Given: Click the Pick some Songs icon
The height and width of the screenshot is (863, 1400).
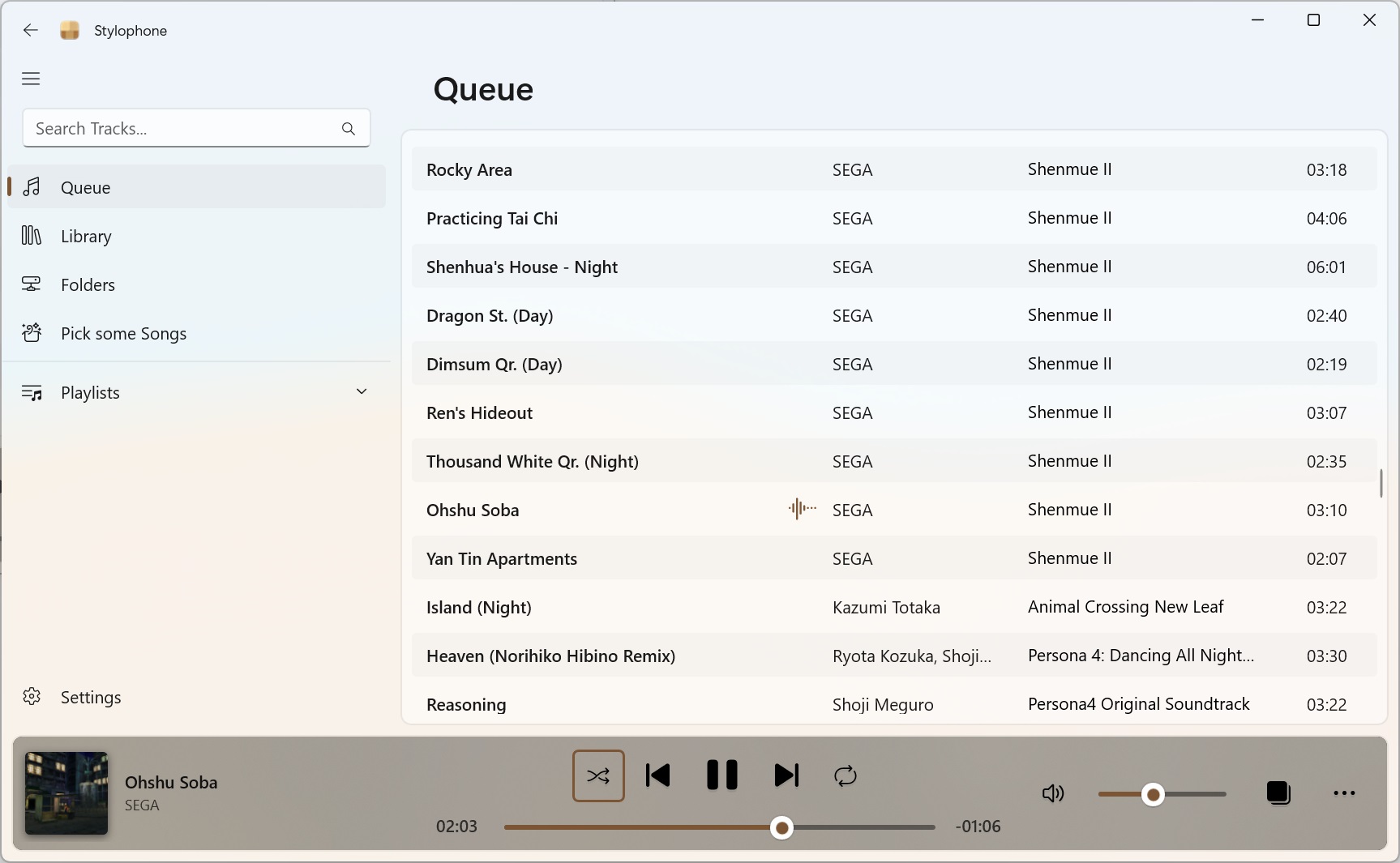Looking at the screenshot, I should pos(32,333).
